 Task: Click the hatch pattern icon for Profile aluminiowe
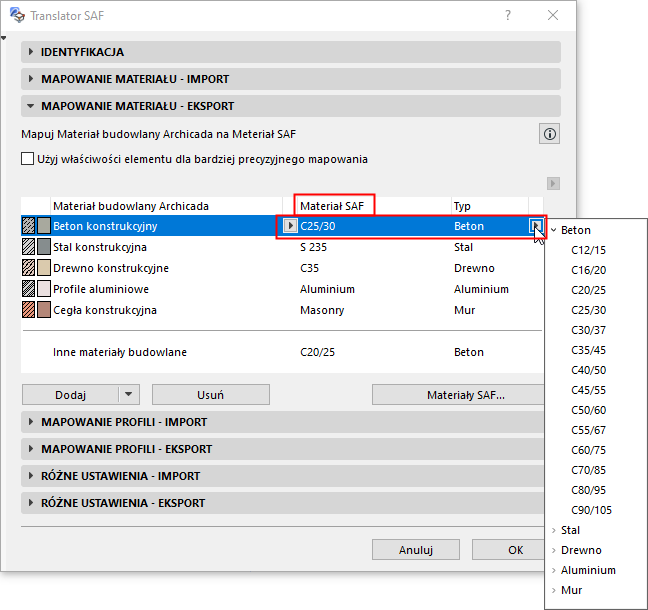coord(29,289)
